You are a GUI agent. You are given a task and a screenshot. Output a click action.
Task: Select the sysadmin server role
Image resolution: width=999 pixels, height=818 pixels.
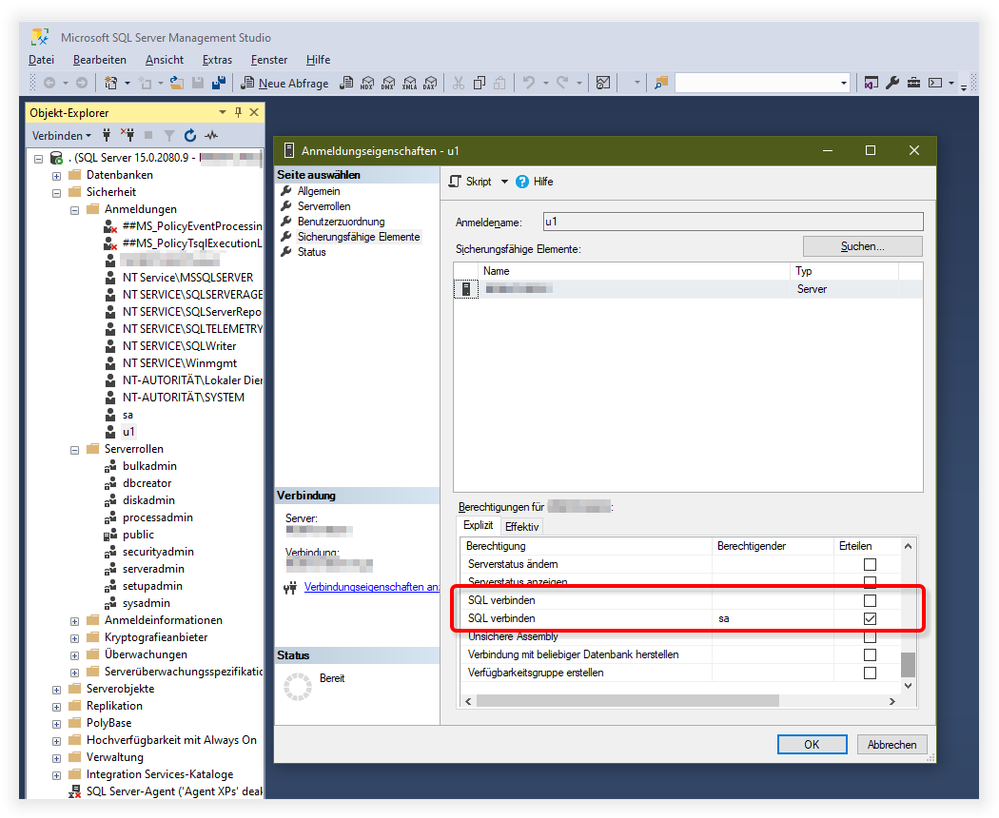pos(146,603)
